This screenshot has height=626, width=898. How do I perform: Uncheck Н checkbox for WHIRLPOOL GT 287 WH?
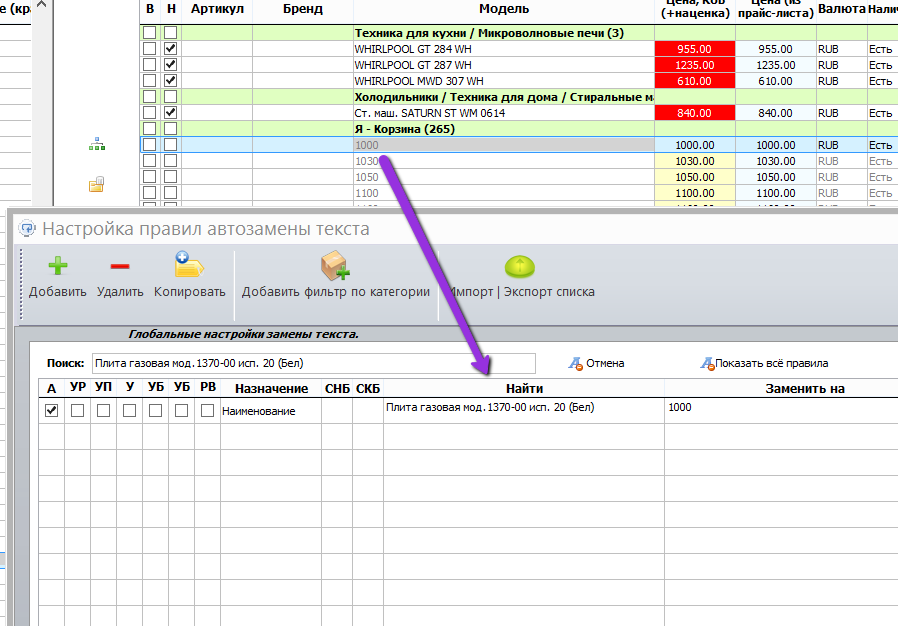pyautogui.click(x=171, y=65)
